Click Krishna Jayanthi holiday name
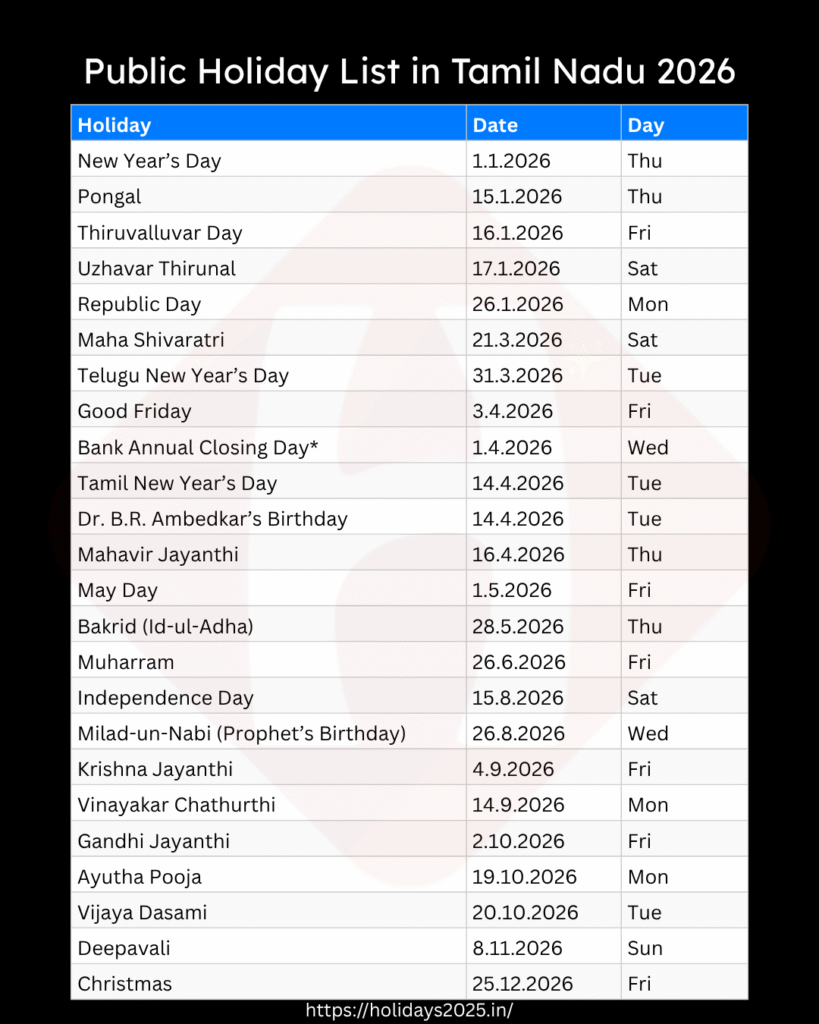The height and width of the screenshot is (1024, 819). (155, 770)
